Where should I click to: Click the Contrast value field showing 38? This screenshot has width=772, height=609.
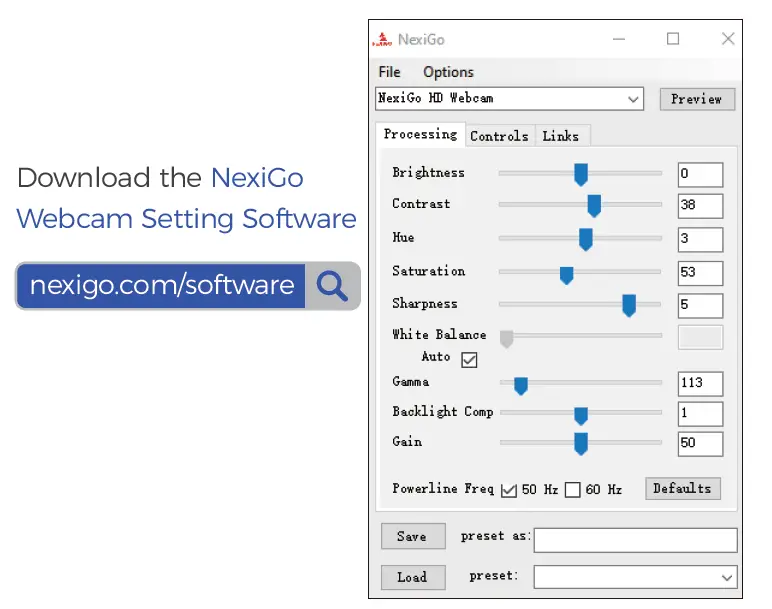(x=700, y=206)
